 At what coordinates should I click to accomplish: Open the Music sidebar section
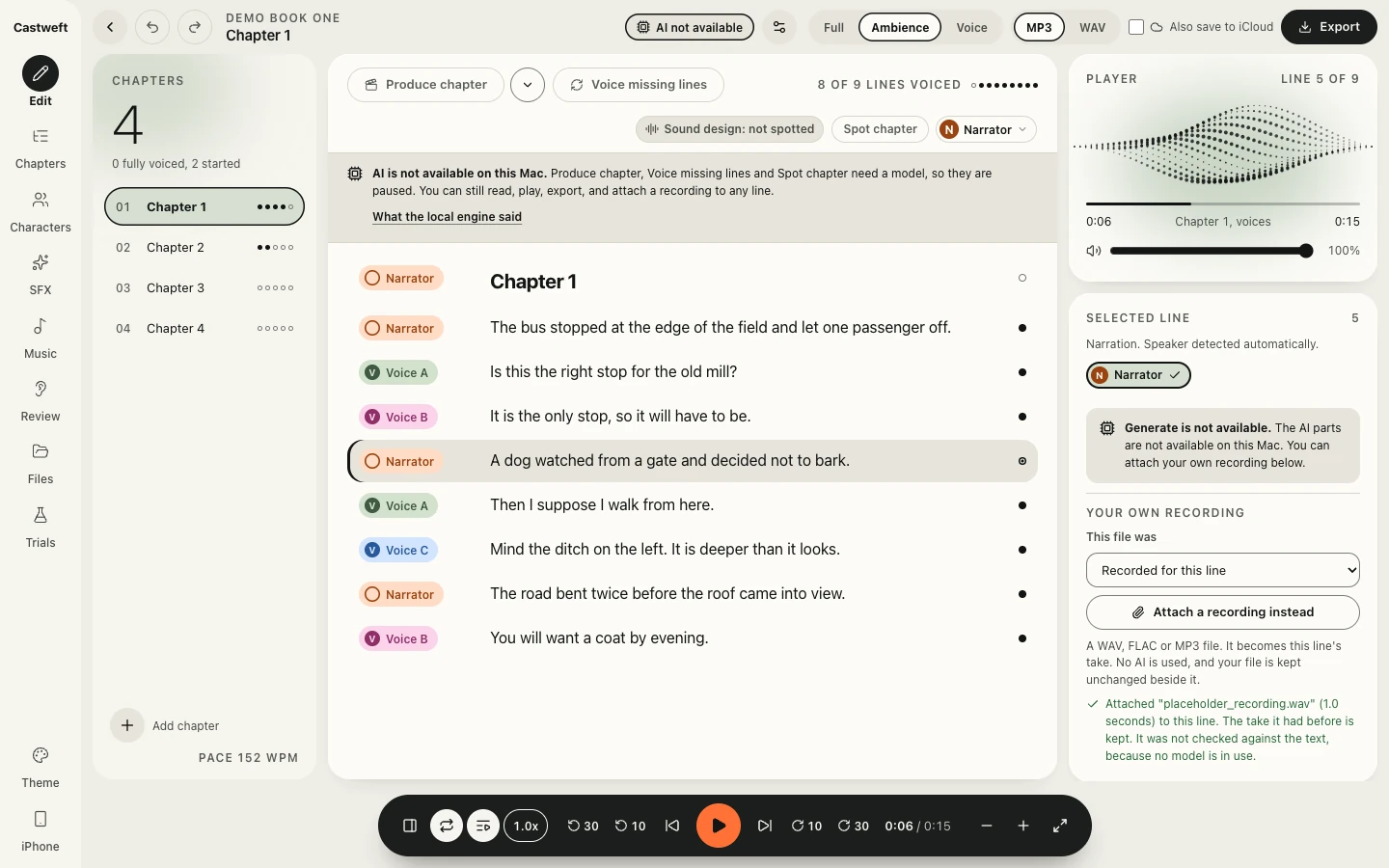(x=41, y=339)
